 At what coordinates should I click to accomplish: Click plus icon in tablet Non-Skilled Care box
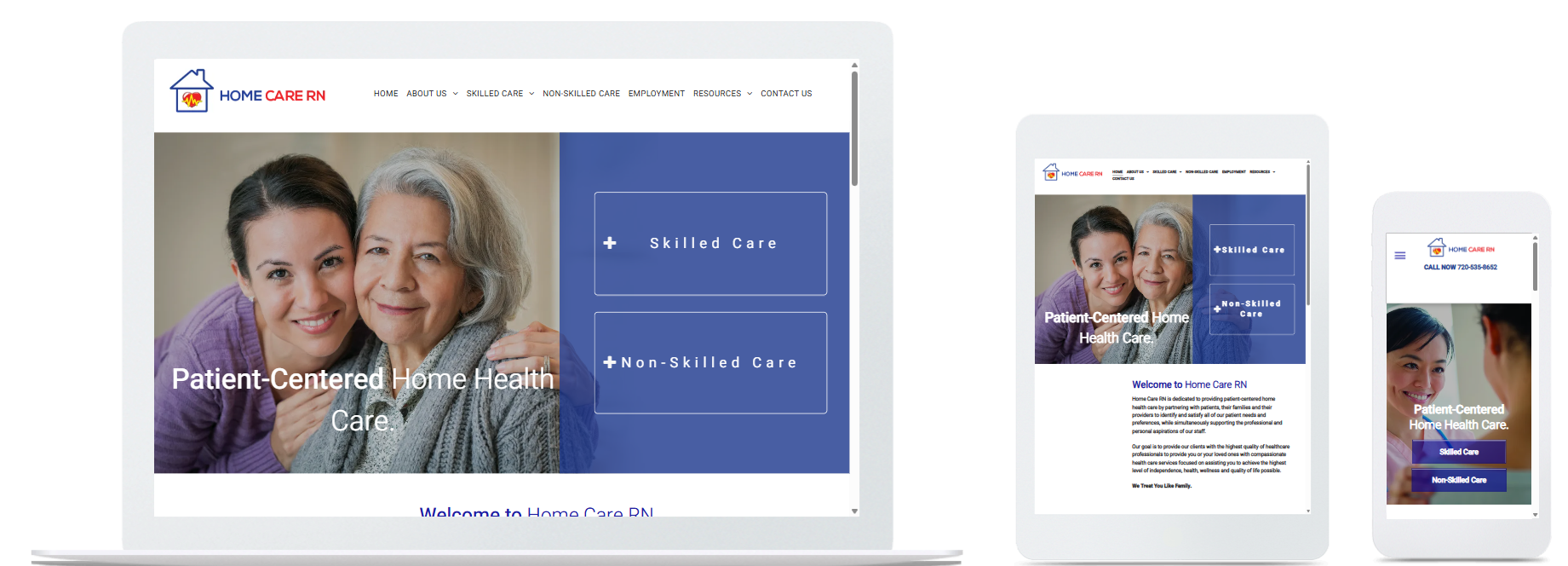[1217, 309]
